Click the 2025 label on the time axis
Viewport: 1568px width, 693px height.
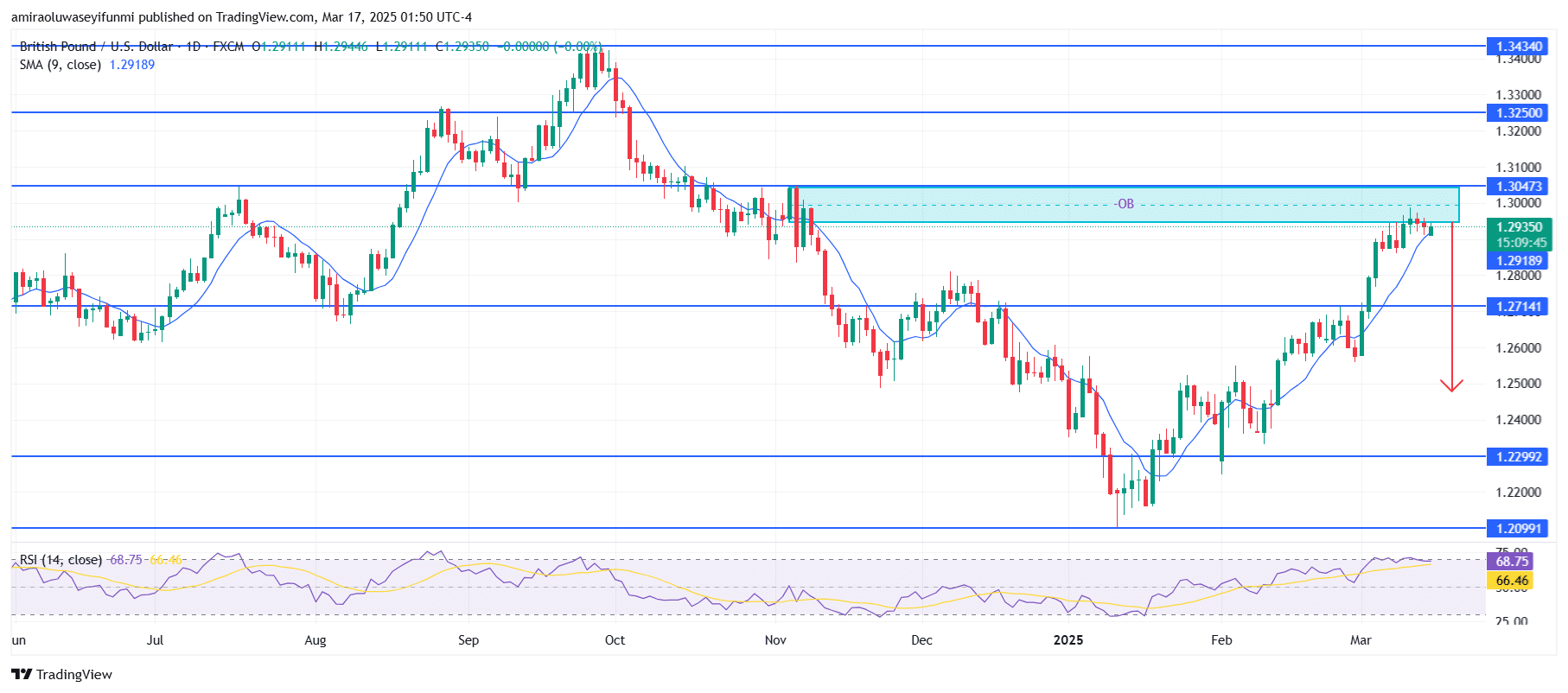[1068, 640]
